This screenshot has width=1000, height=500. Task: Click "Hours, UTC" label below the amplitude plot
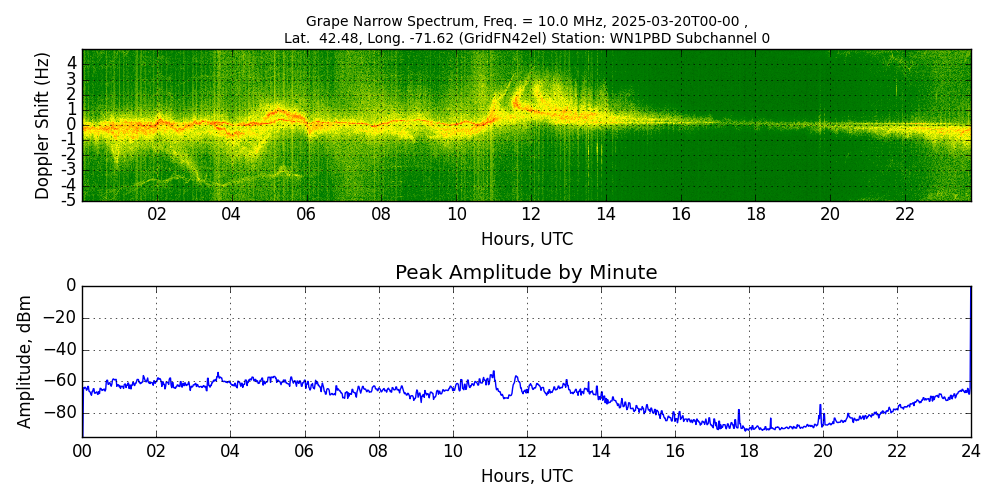(x=527, y=476)
